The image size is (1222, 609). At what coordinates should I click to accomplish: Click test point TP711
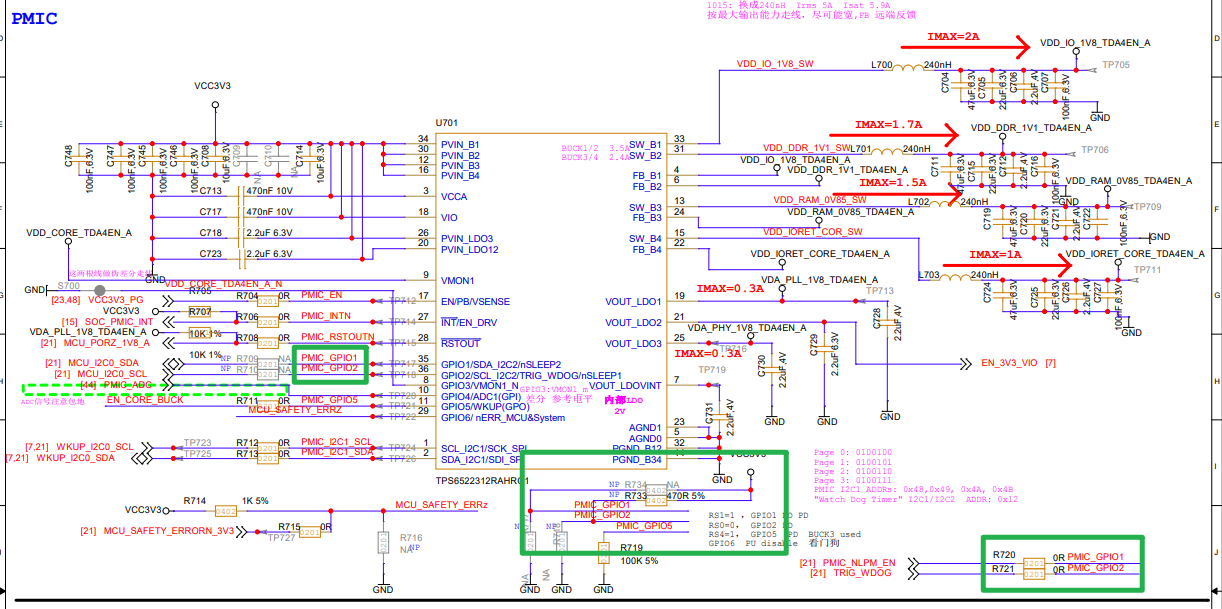1147,270
